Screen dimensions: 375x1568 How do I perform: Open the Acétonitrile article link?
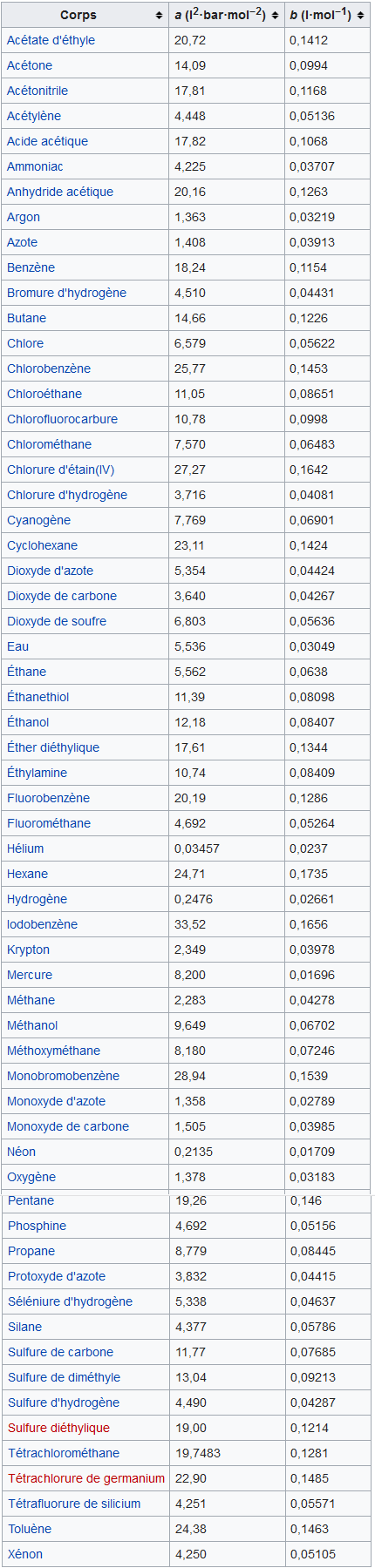point(37,91)
